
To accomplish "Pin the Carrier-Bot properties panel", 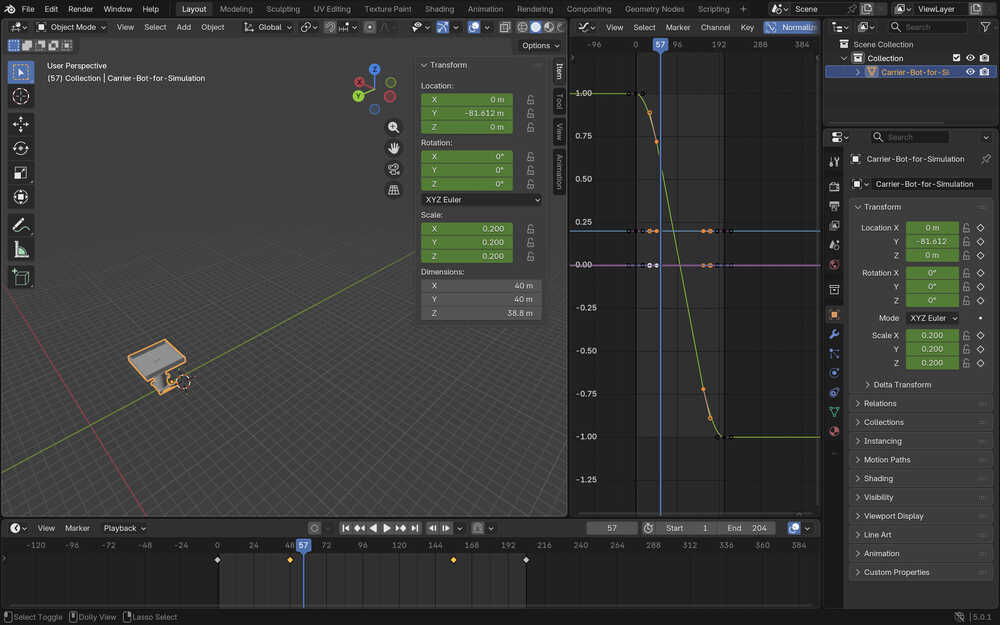I will coord(986,159).
